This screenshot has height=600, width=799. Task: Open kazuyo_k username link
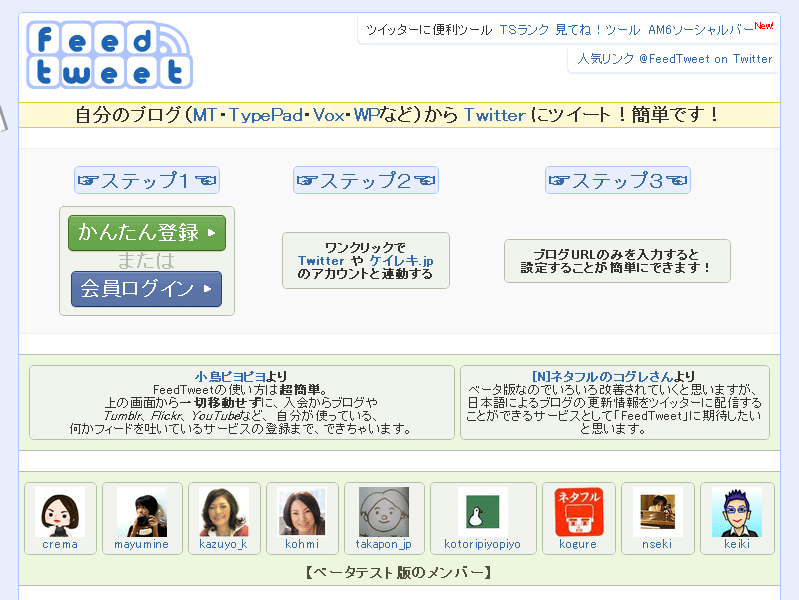pyautogui.click(x=224, y=544)
